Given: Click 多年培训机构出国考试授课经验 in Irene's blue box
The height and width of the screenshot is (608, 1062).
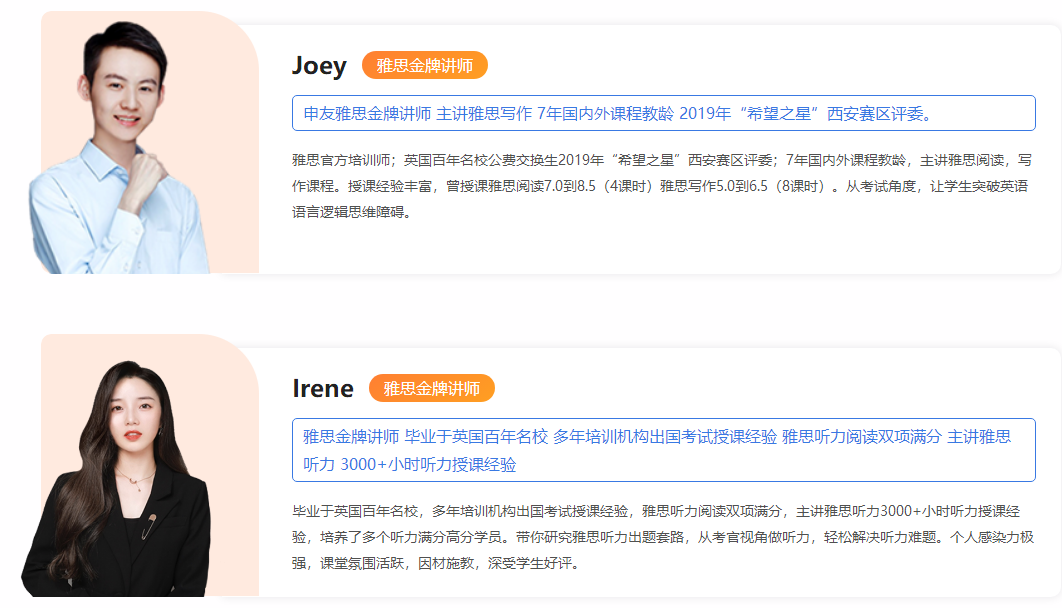Looking at the screenshot, I should tap(665, 436).
